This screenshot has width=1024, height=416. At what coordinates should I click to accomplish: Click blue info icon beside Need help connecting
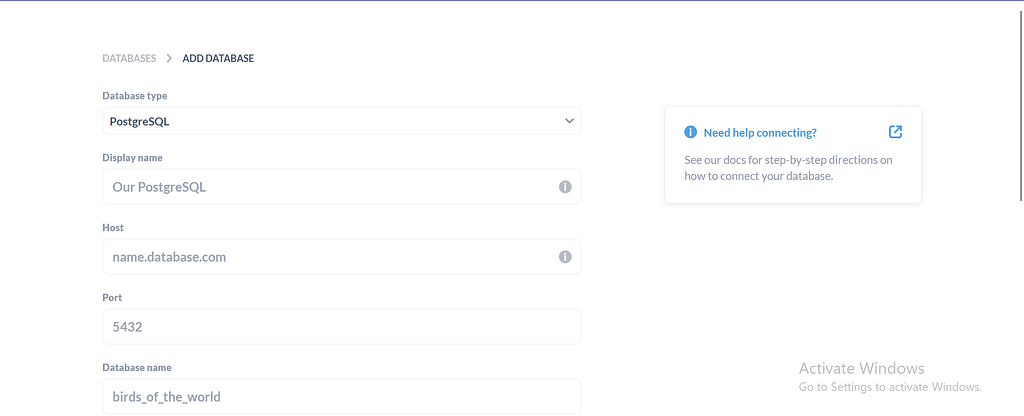point(690,133)
